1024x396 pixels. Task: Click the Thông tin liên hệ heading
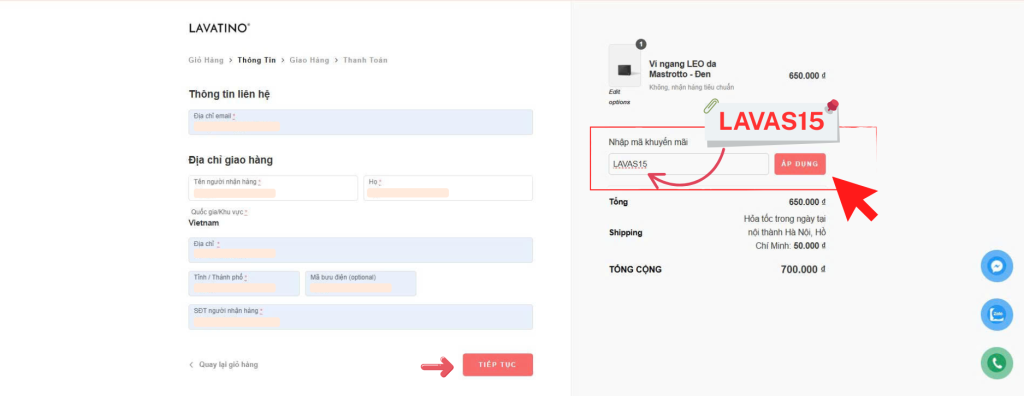click(x=229, y=94)
